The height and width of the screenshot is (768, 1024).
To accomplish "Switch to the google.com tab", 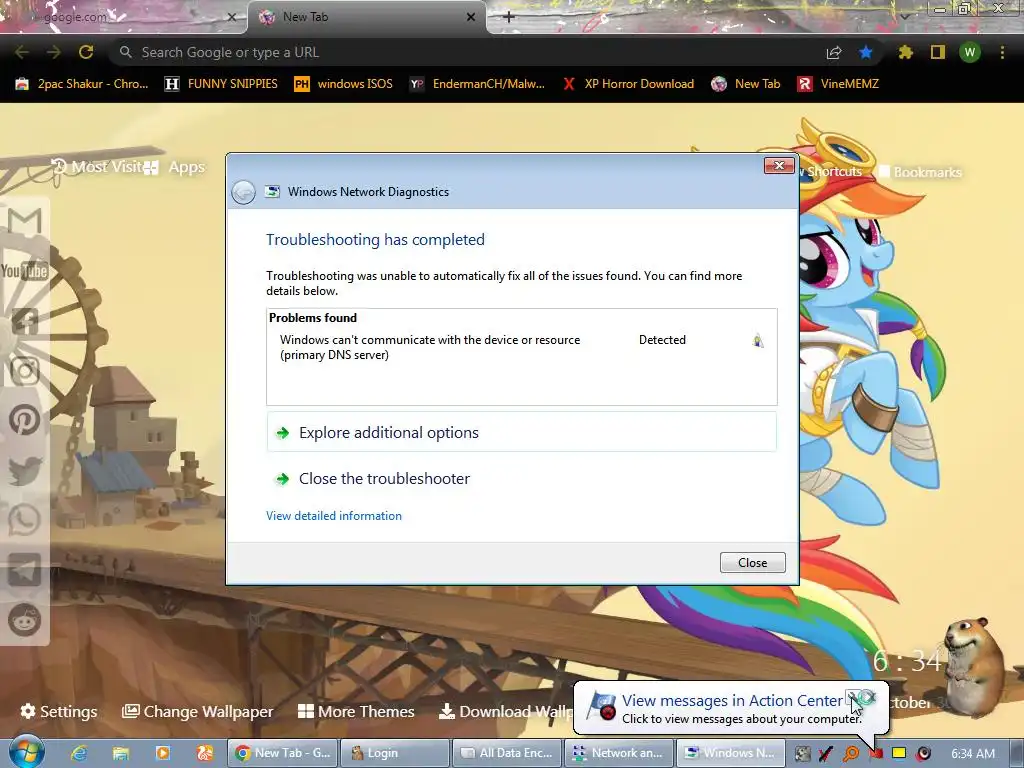I will pos(121,17).
